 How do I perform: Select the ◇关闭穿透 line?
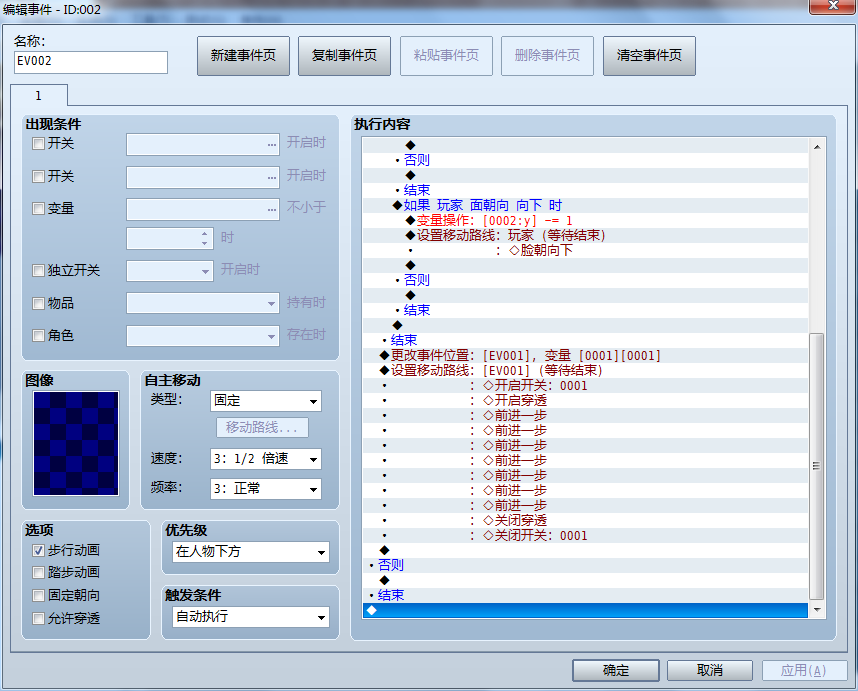click(x=585, y=520)
